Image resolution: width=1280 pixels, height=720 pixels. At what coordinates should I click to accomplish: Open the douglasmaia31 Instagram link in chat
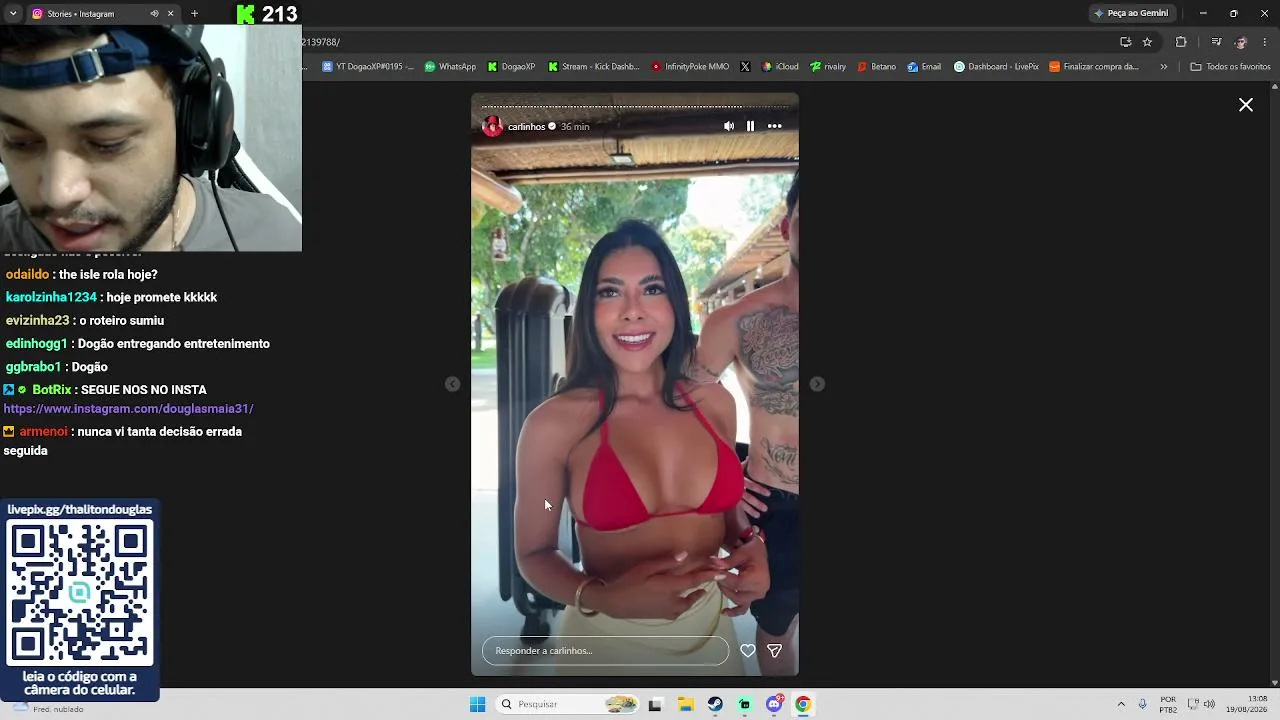coord(128,409)
